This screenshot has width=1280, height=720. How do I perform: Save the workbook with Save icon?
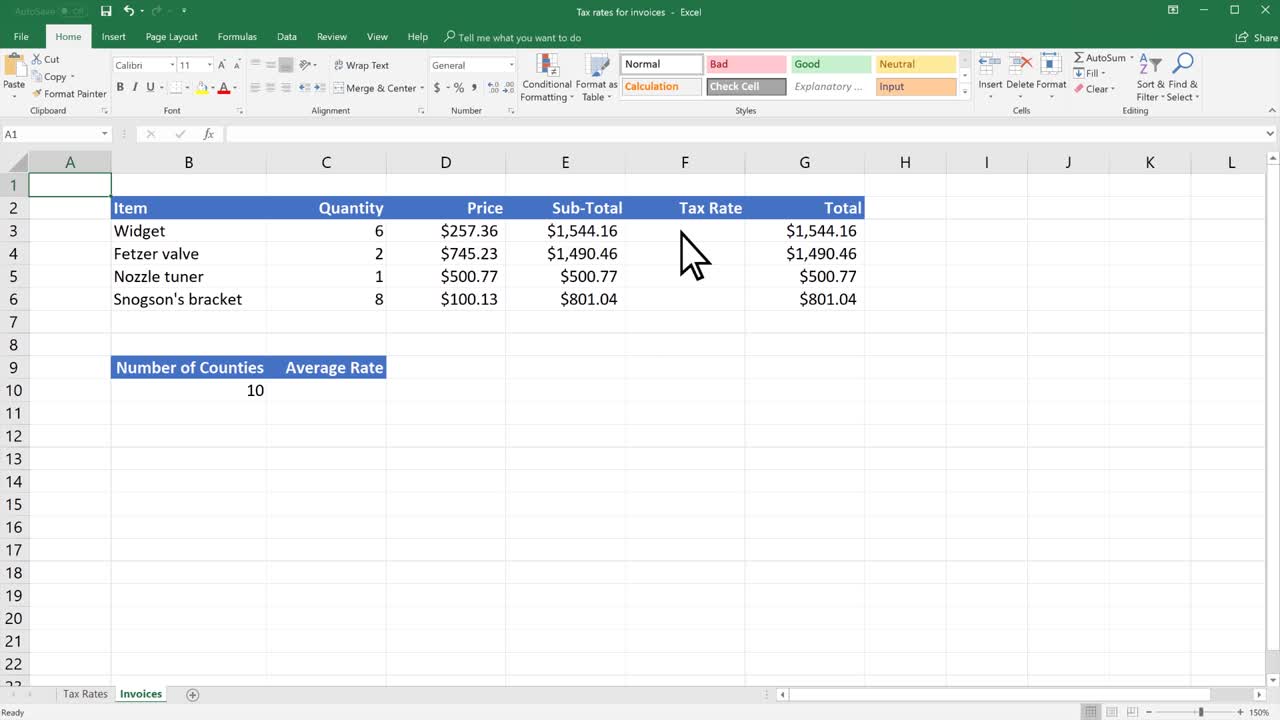tap(106, 11)
